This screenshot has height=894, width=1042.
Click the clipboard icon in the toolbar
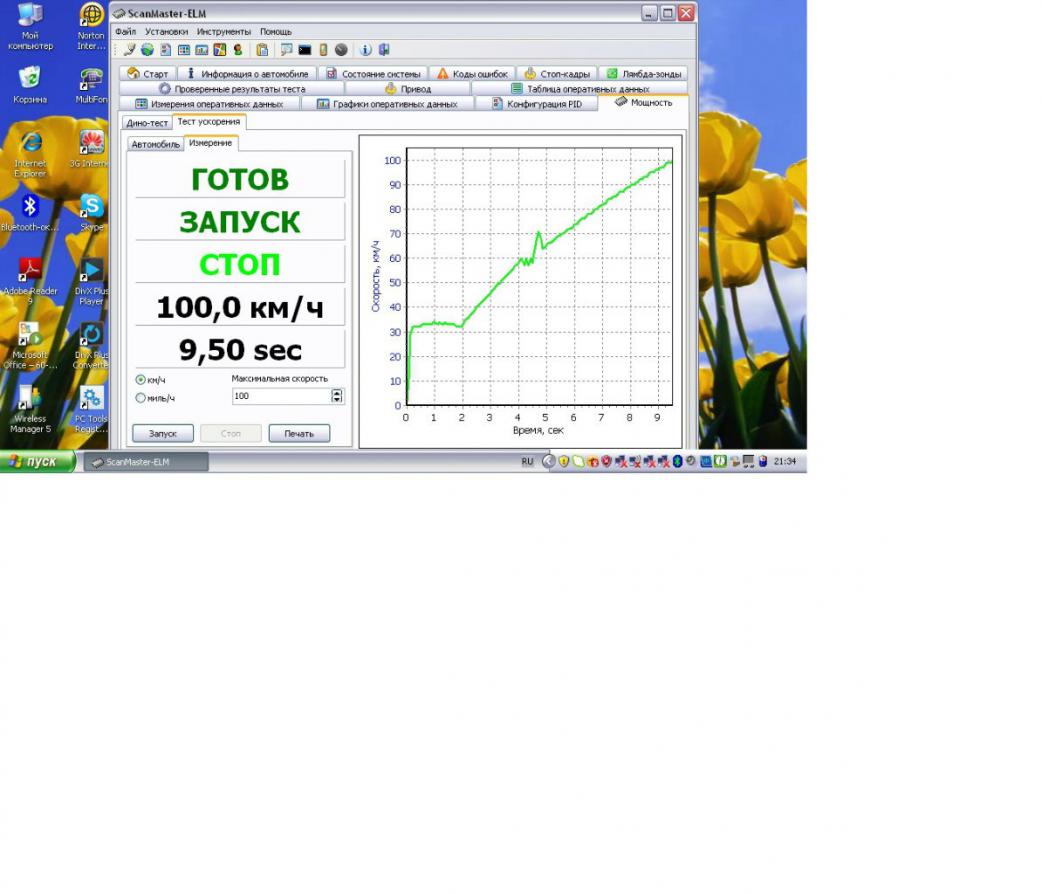point(262,49)
